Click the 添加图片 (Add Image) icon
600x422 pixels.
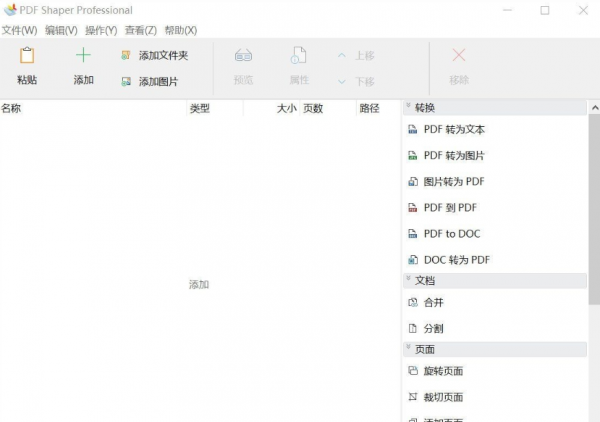point(126,81)
